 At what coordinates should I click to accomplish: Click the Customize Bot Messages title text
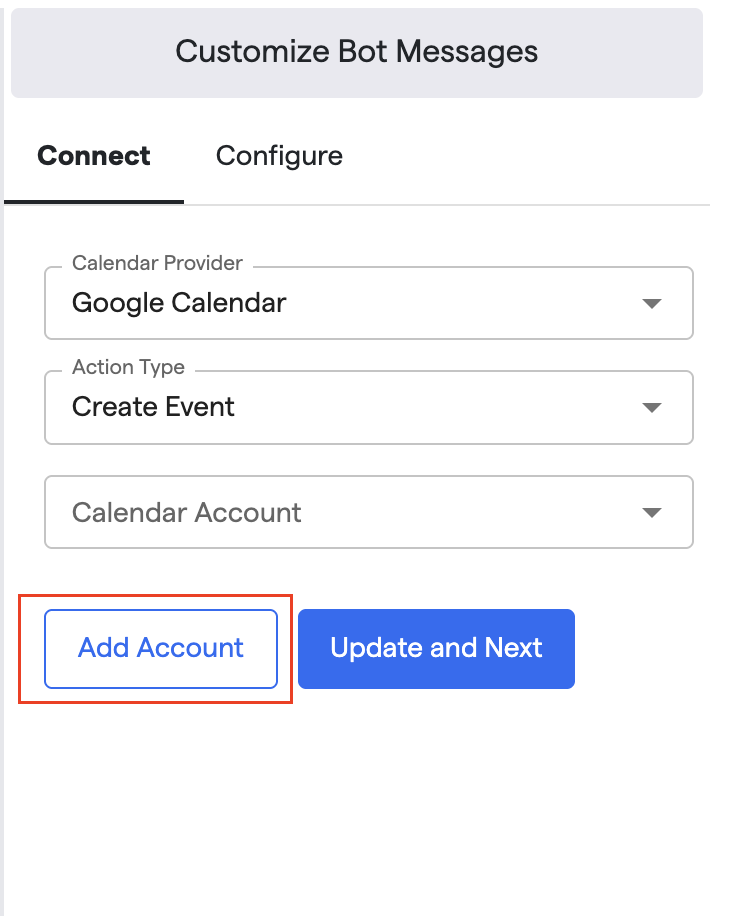[x=356, y=52]
